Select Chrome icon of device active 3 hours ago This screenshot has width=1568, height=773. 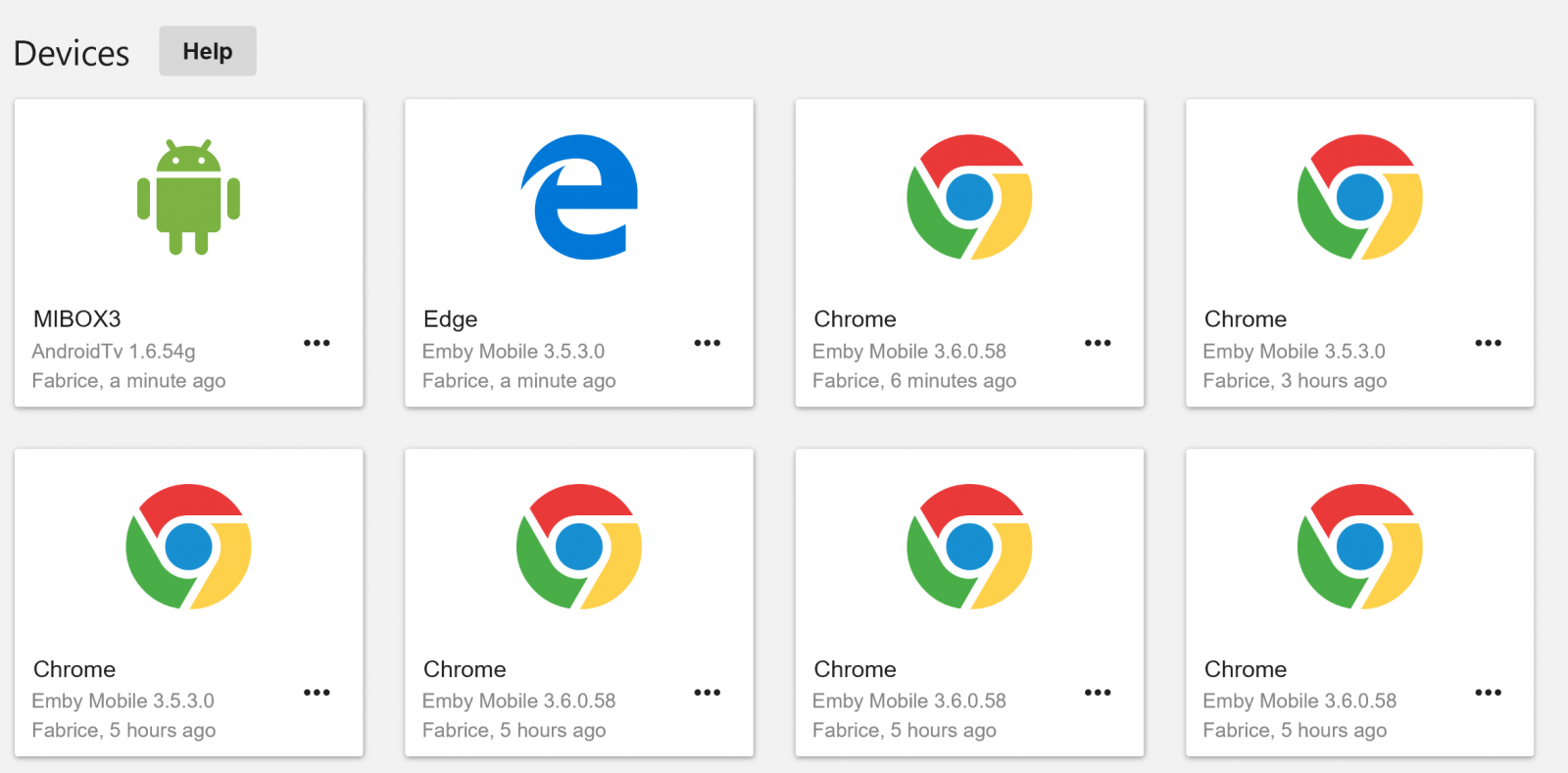click(x=1359, y=197)
